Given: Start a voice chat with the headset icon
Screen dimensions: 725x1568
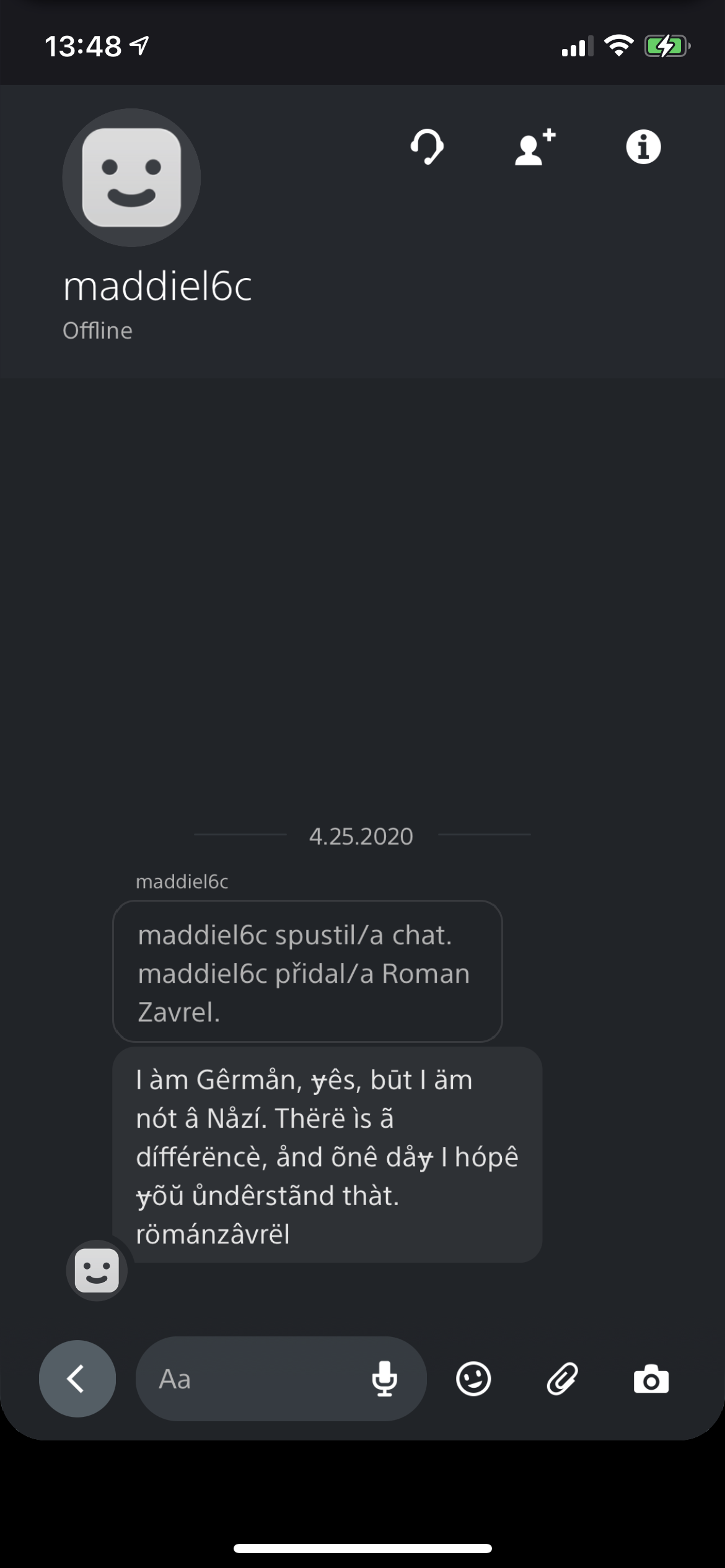Looking at the screenshot, I should pos(427,147).
